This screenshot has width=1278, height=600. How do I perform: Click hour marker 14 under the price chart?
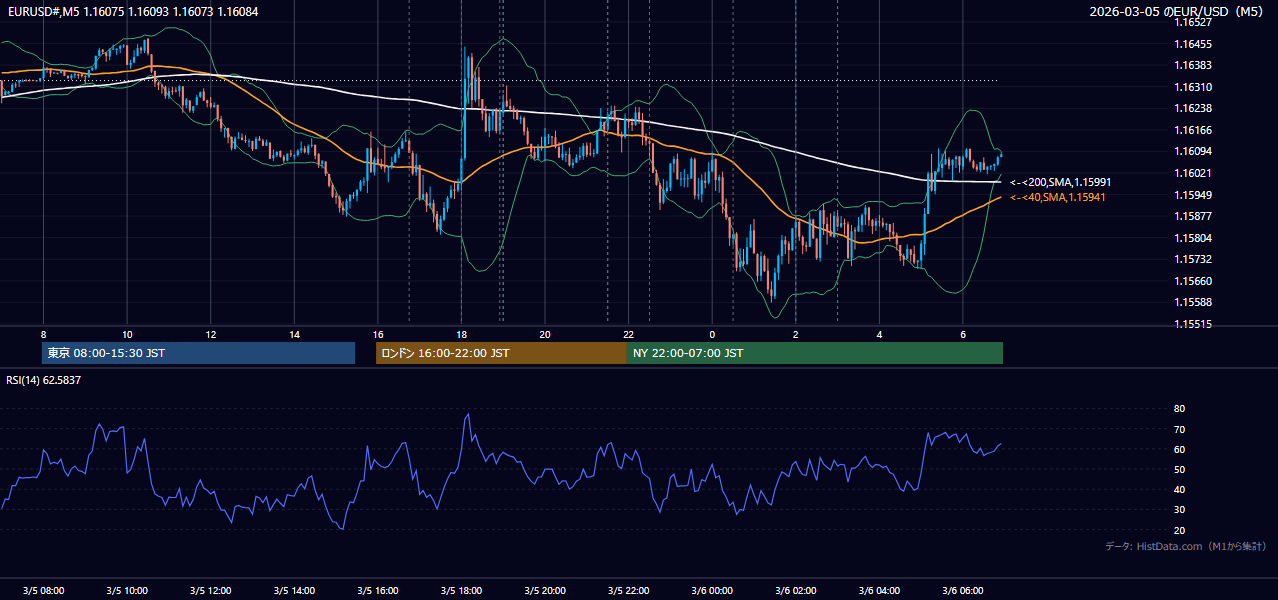click(x=294, y=334)
